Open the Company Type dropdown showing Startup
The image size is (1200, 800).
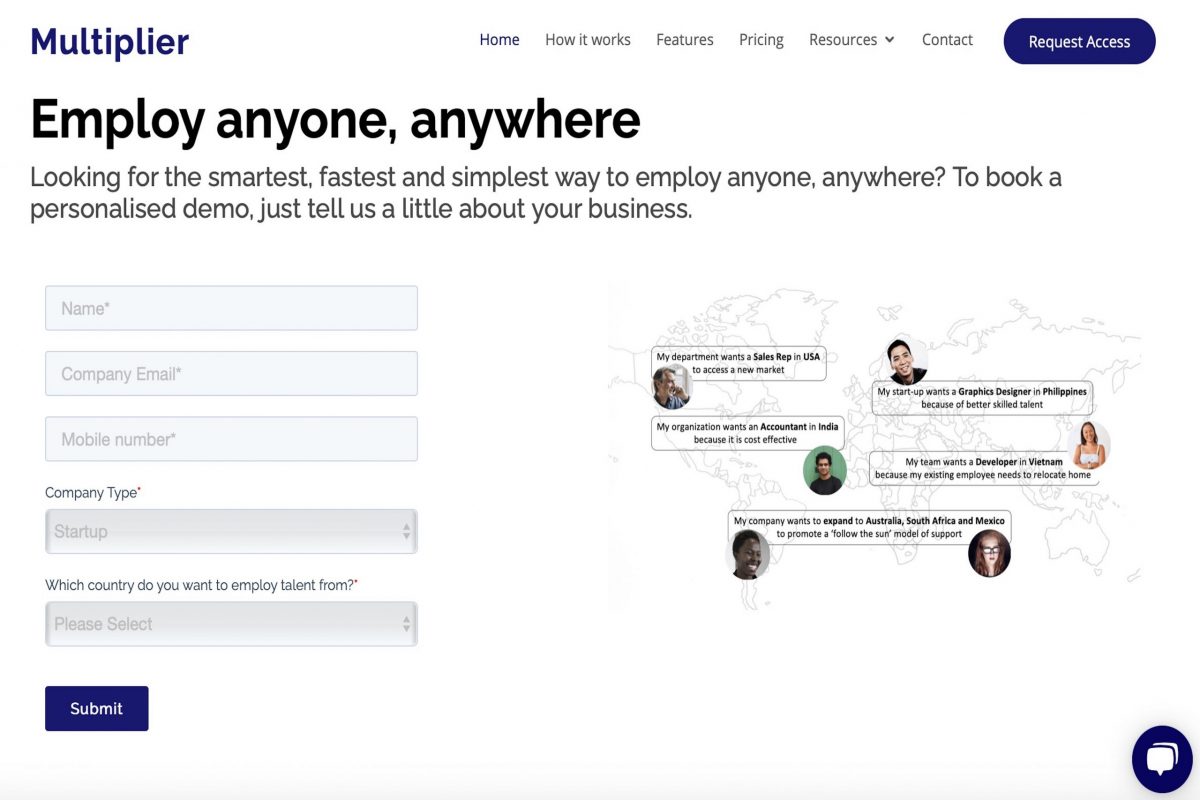point(231,531)
